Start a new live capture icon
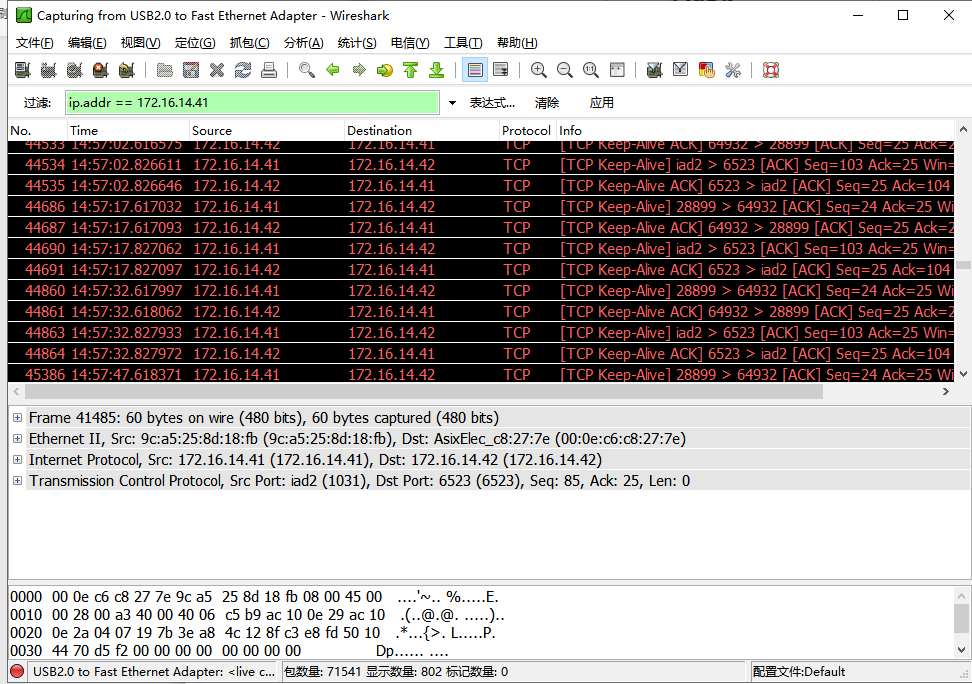Screen dimensions: 972x684 click(74, 70)
